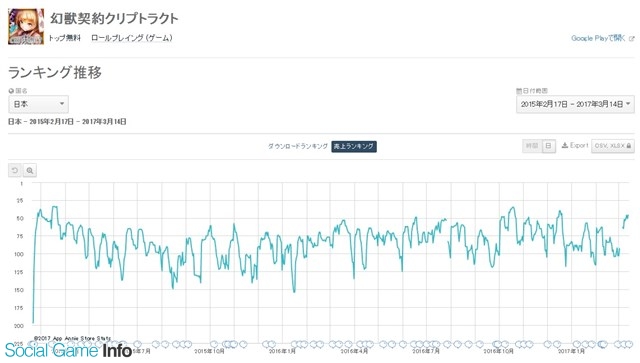Image resolution: width=640 pixels, height=363 pixels.
Task: Open the トップ無料 category link
Action: point(64,38)
